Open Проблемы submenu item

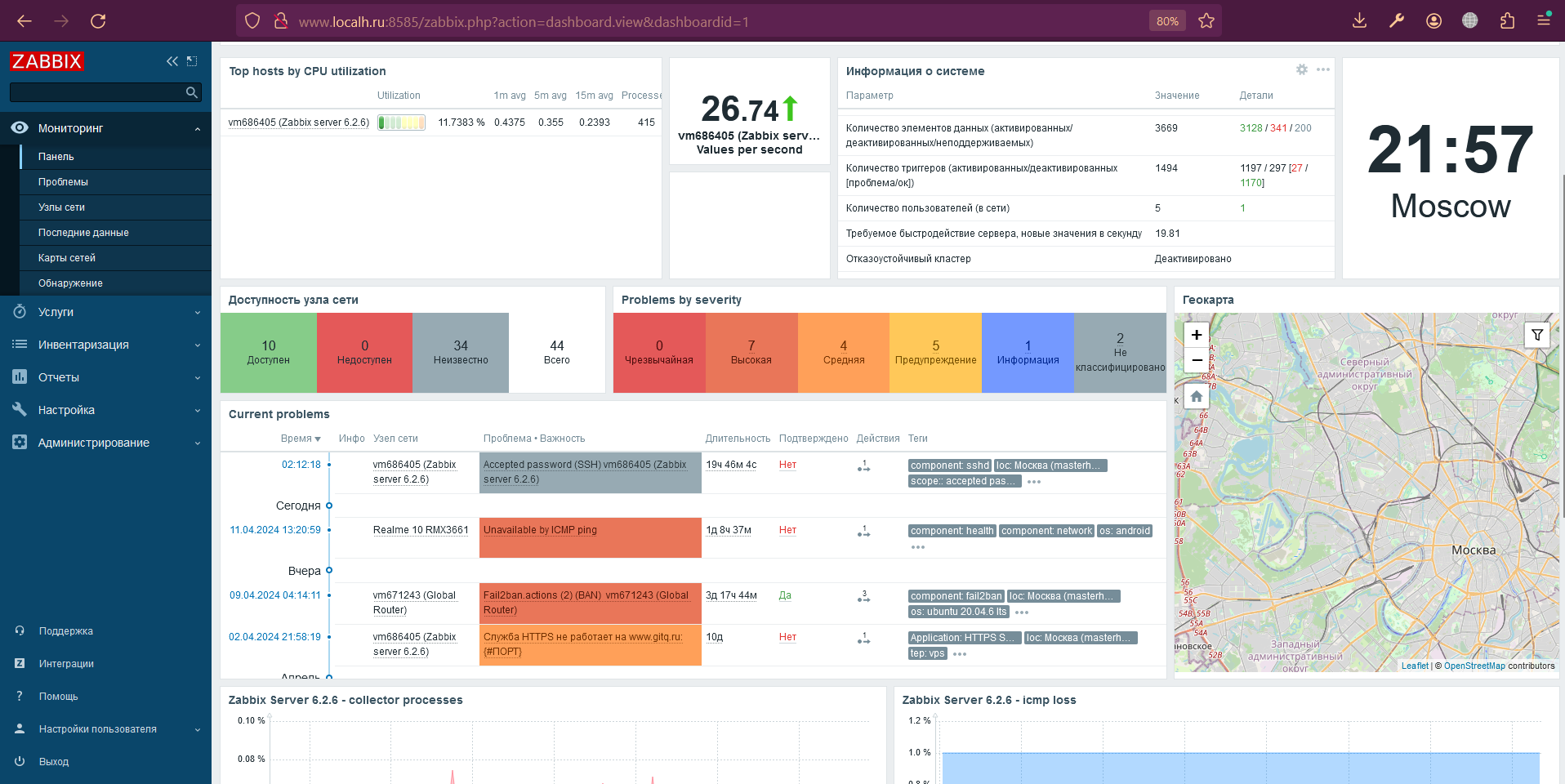coord(115,182)
